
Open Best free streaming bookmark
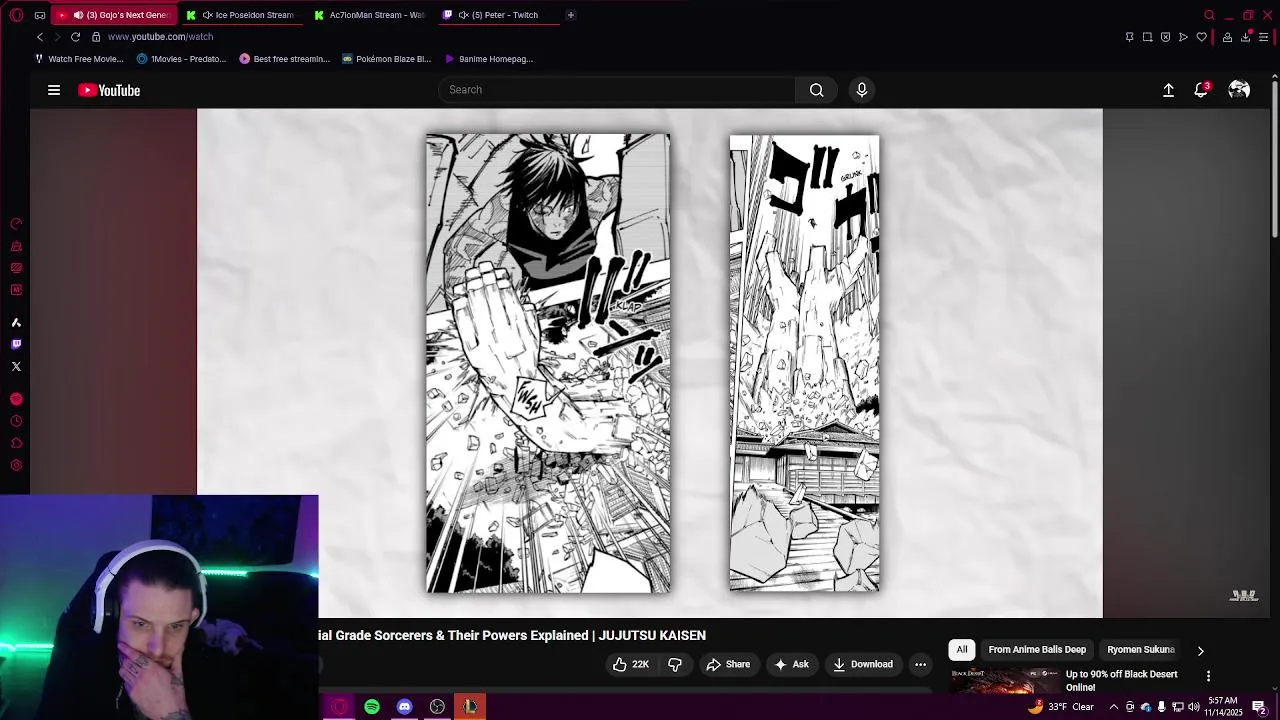(x=284, y=59)
